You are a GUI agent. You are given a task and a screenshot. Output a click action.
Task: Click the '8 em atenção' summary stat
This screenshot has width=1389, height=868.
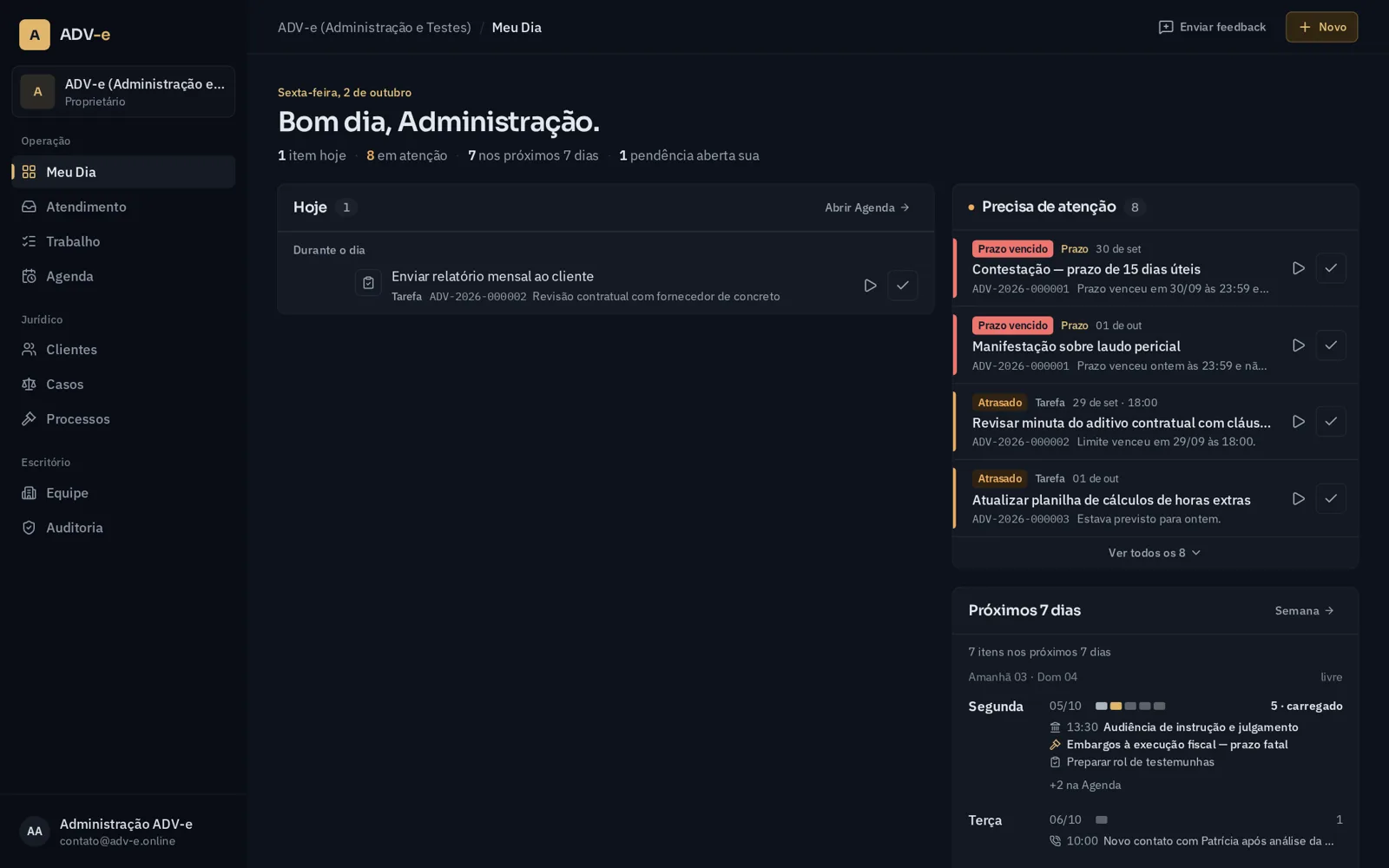[x=406, y=155]
